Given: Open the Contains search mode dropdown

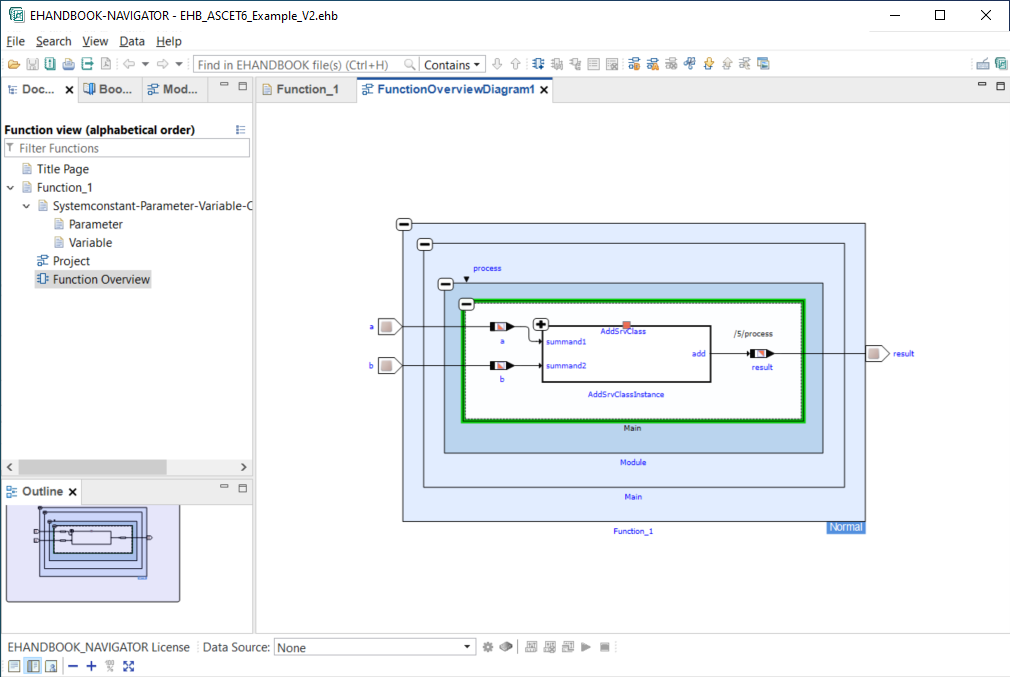Looking at the screenshot, I should click(x=451, y=64).
